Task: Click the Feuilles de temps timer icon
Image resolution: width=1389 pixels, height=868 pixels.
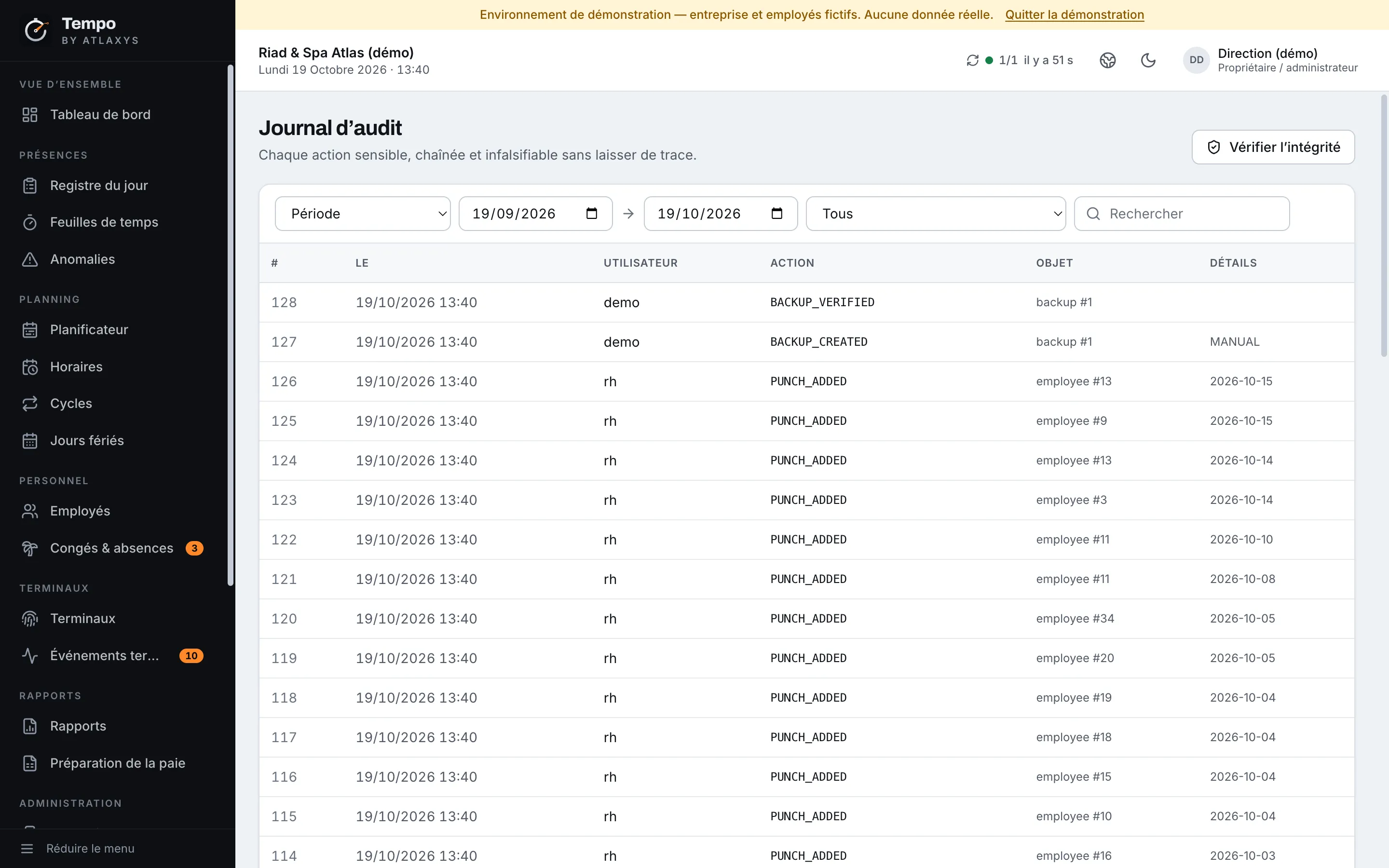Action: 30,222
